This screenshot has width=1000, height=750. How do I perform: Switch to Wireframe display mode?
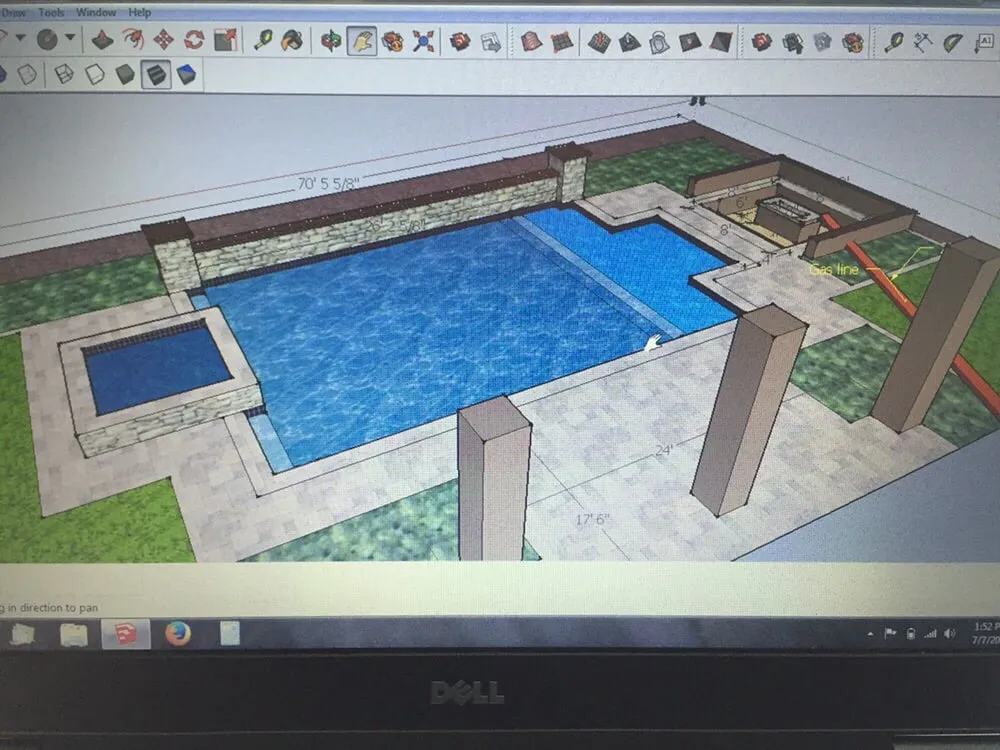64,74
